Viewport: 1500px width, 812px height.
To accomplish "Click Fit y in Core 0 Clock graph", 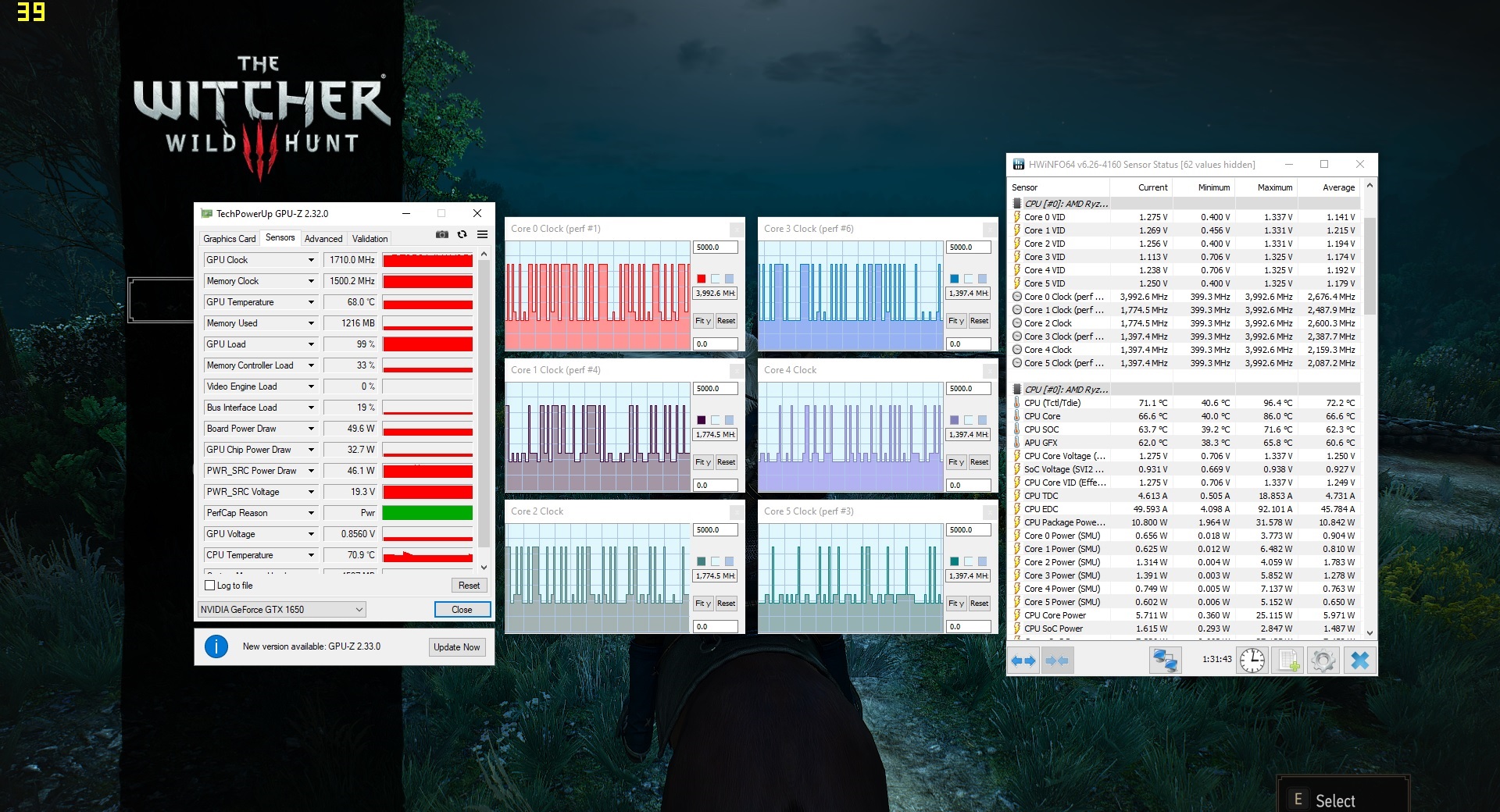I will tap(703, 321).
